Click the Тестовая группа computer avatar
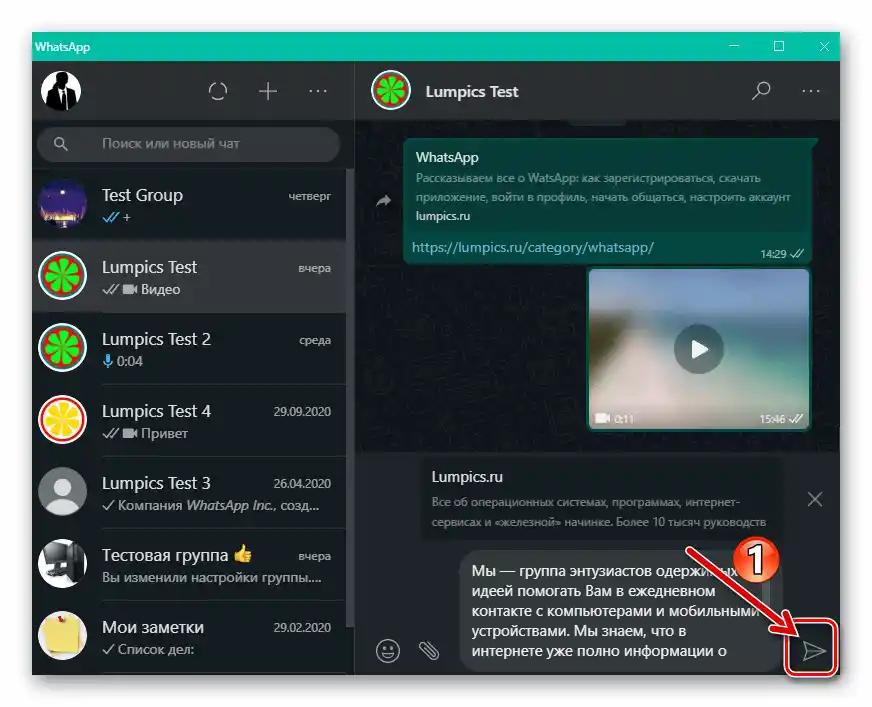The height and width of the screenshot is (707, 872). point(62,563)
